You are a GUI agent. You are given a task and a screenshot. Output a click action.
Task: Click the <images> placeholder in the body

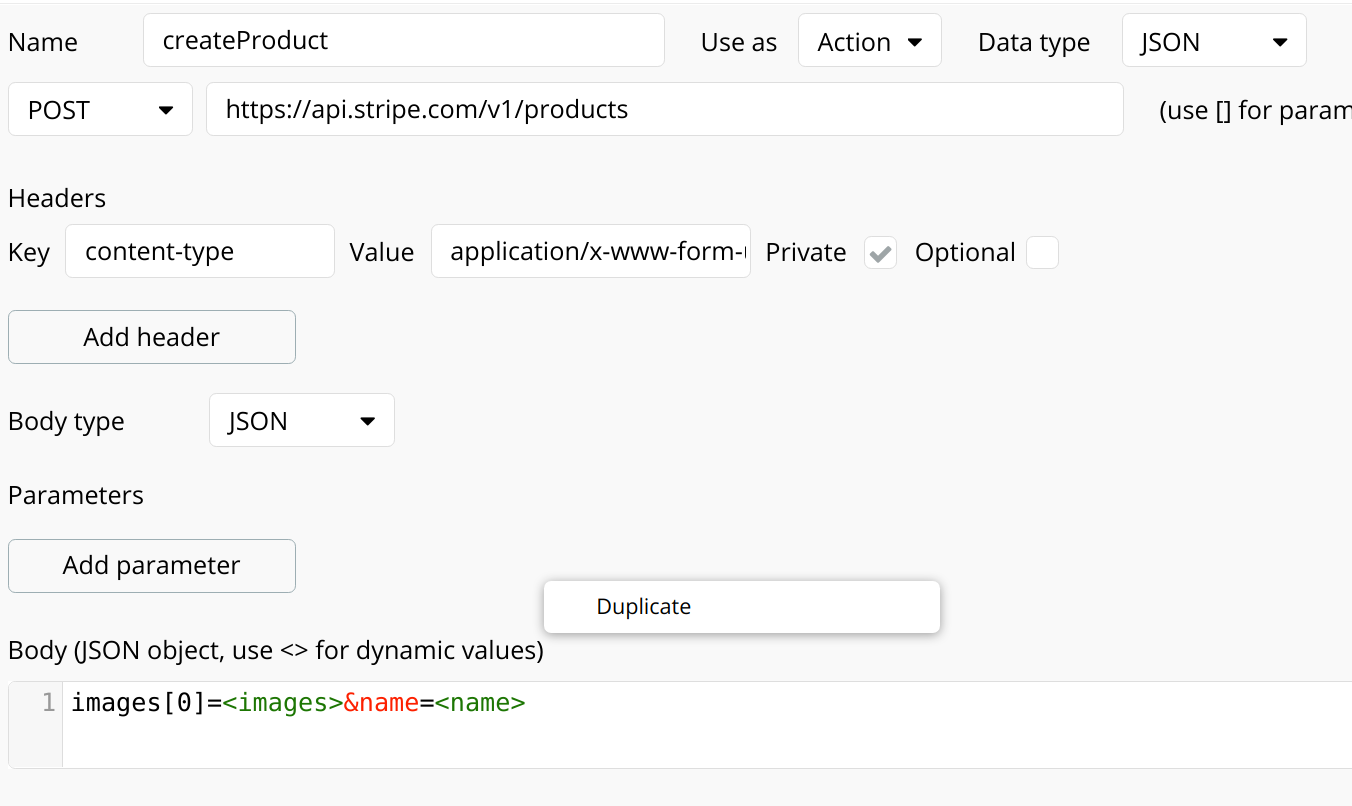[x=282, y=703]
